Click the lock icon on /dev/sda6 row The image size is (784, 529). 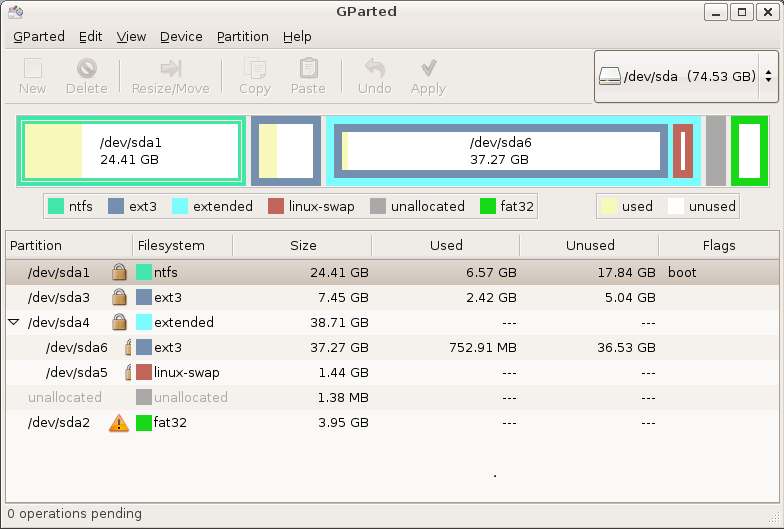pyautogui.click(x=128, y=347)
